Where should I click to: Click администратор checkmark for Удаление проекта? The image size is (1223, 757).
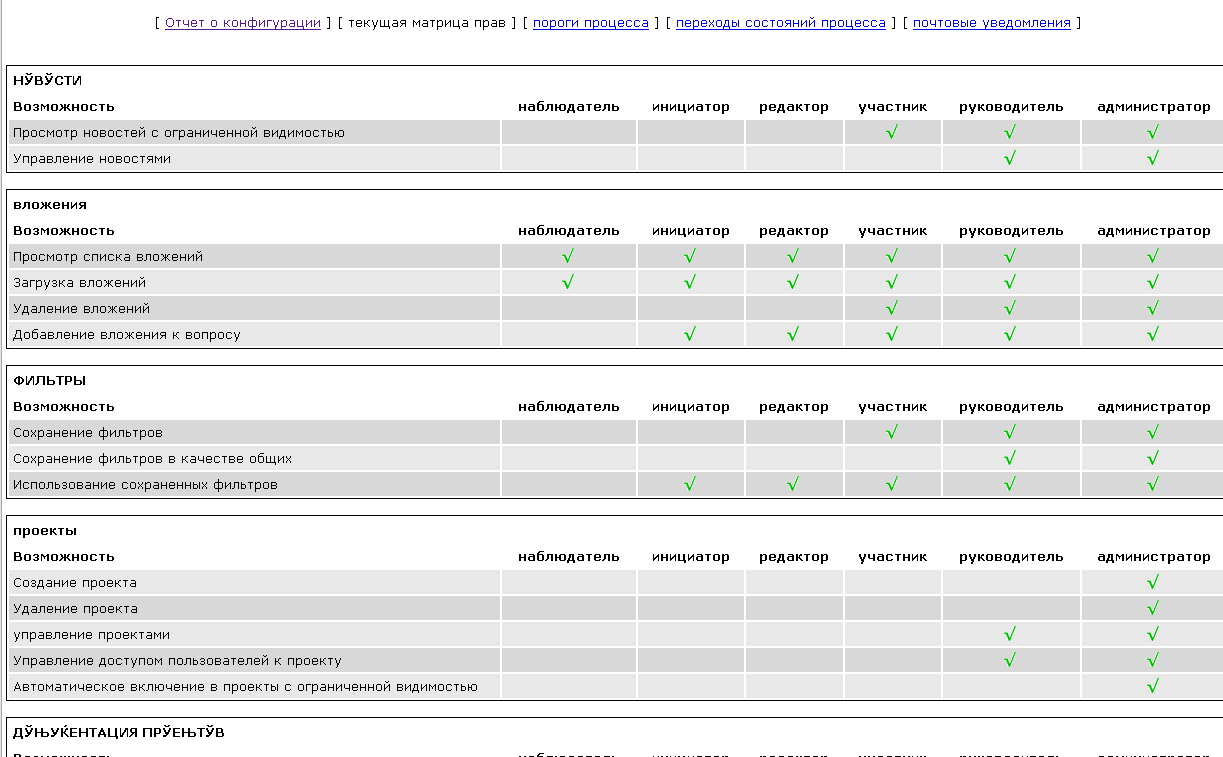tap(1153, 608)
